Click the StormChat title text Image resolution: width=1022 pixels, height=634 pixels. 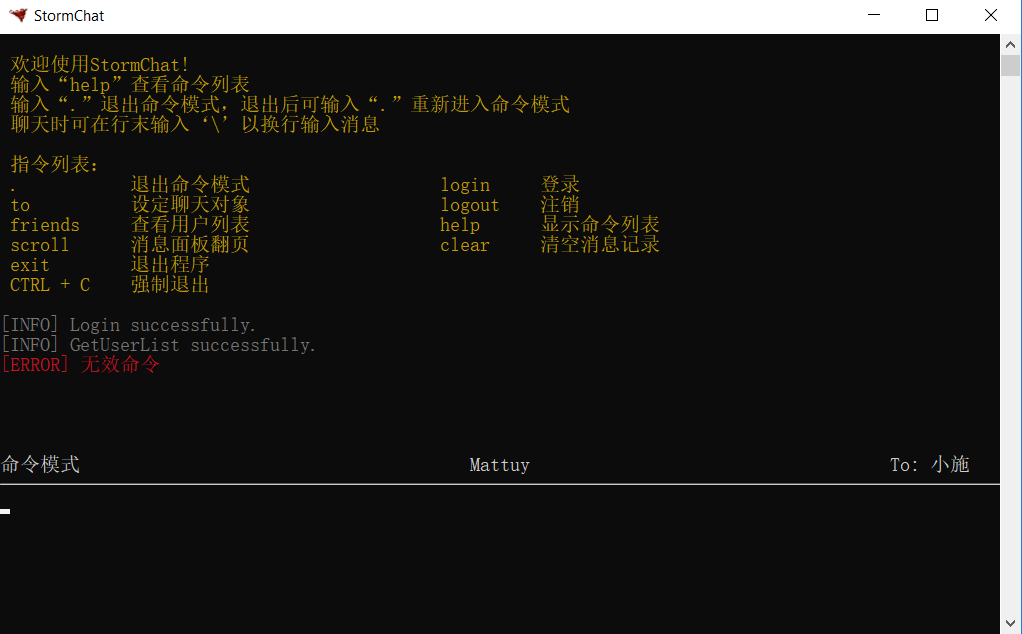click(69, 16)
